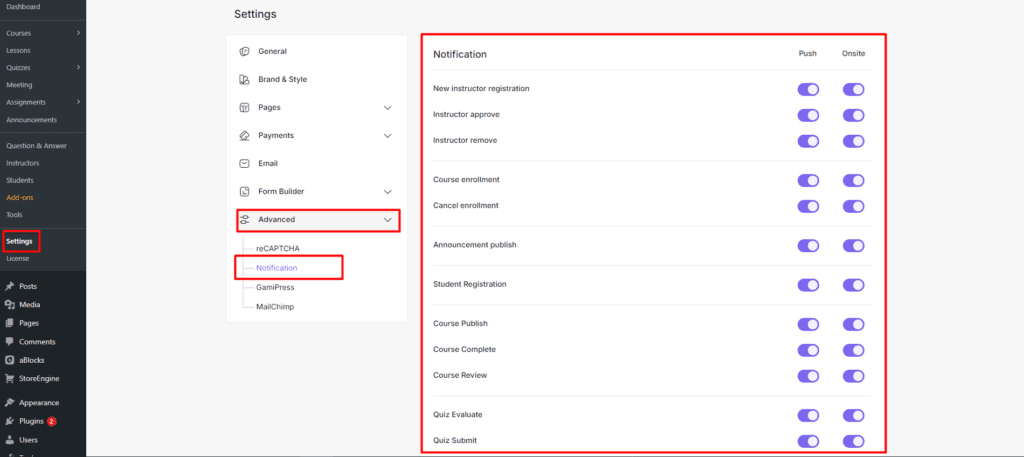Select the MailChimp sub-setting
1024x457 pixels.
(275, 307)
